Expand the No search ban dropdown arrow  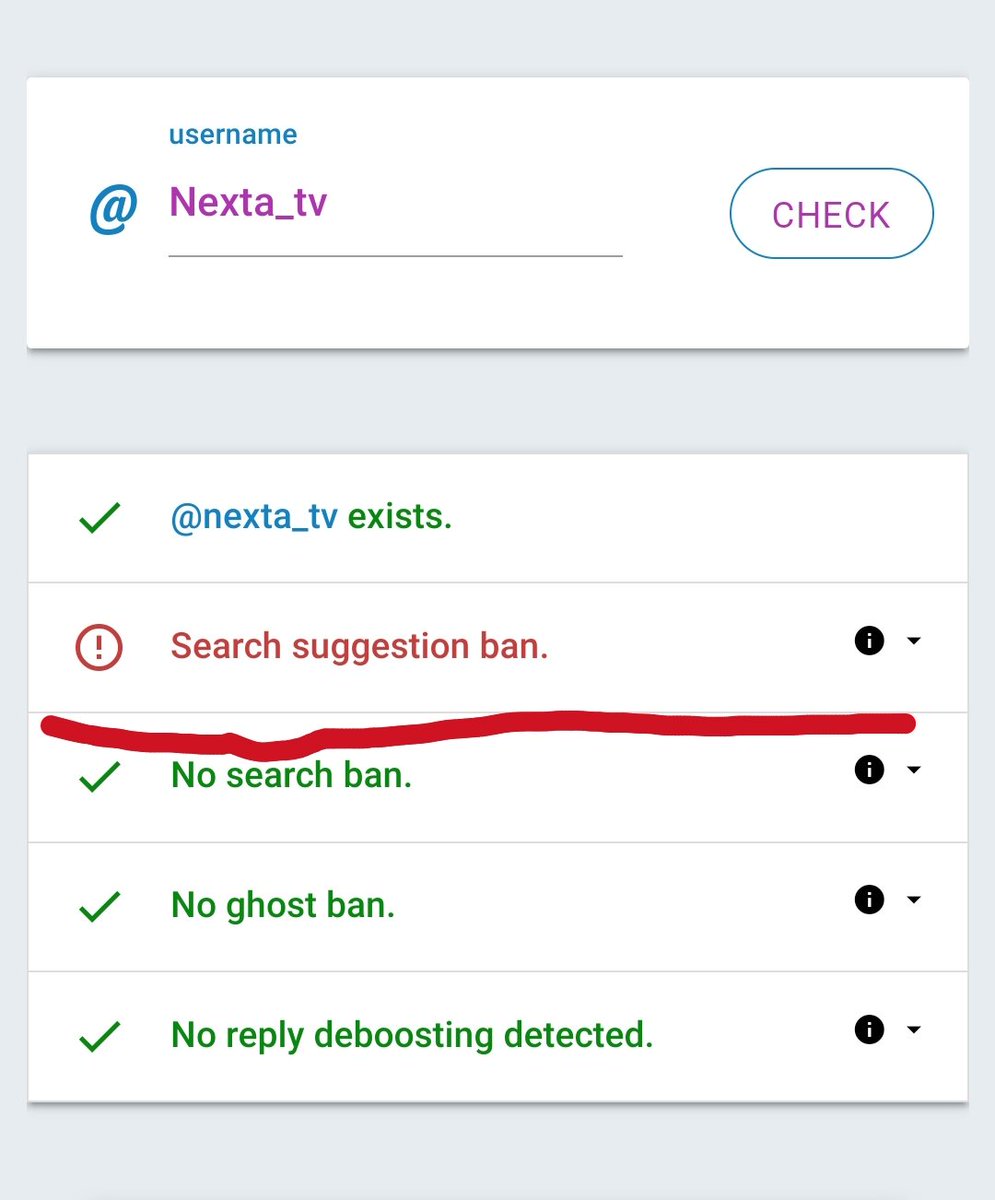coord(913,770)
